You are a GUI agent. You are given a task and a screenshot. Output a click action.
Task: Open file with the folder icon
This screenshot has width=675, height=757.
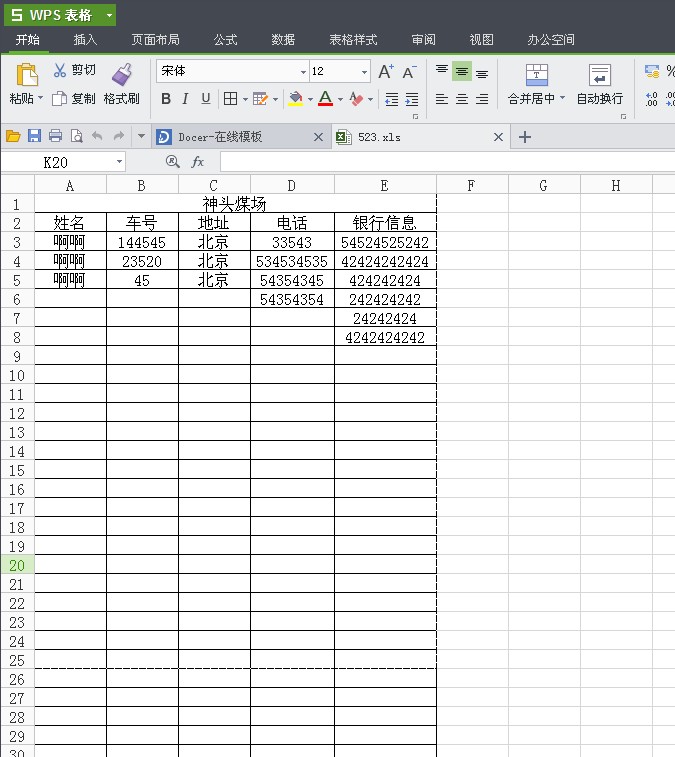point(13,137)
